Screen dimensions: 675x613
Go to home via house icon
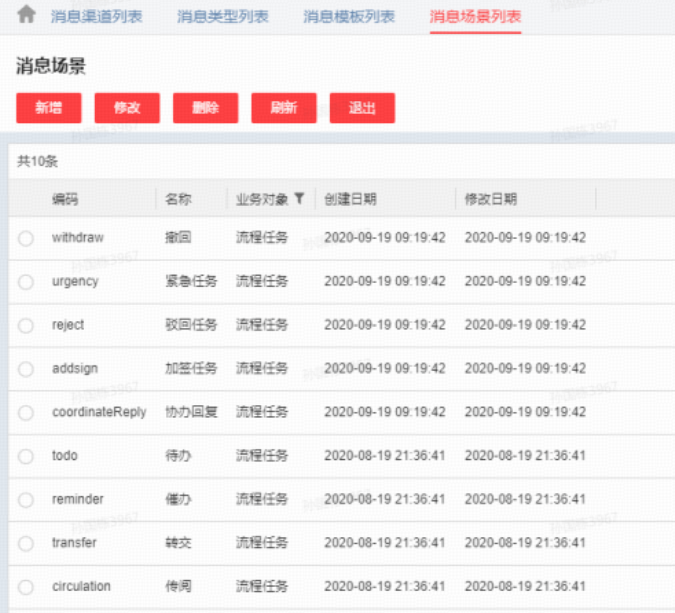click(x=26, y=14)
